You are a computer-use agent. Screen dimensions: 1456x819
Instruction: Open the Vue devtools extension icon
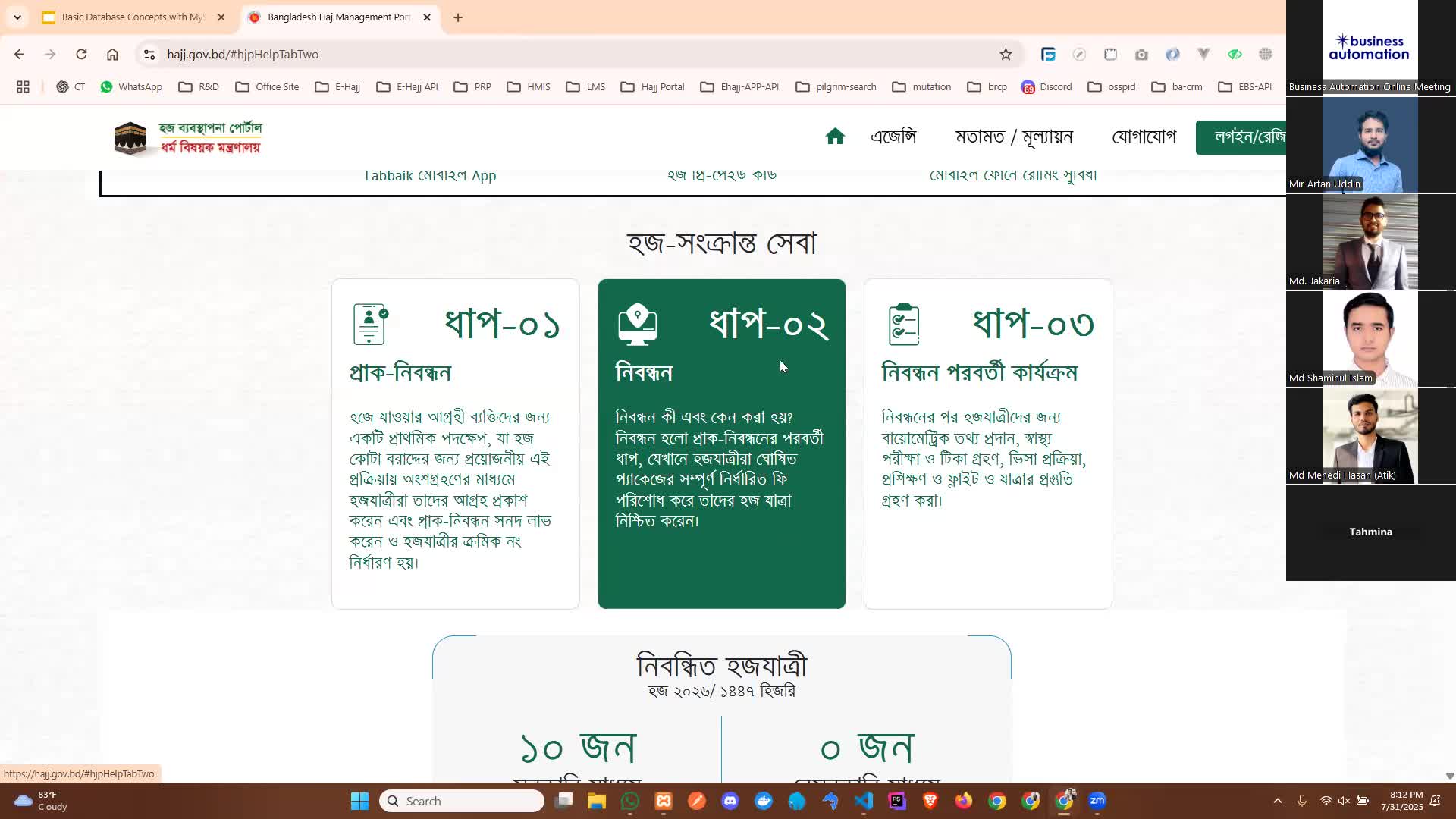[x=1203, y=55]
